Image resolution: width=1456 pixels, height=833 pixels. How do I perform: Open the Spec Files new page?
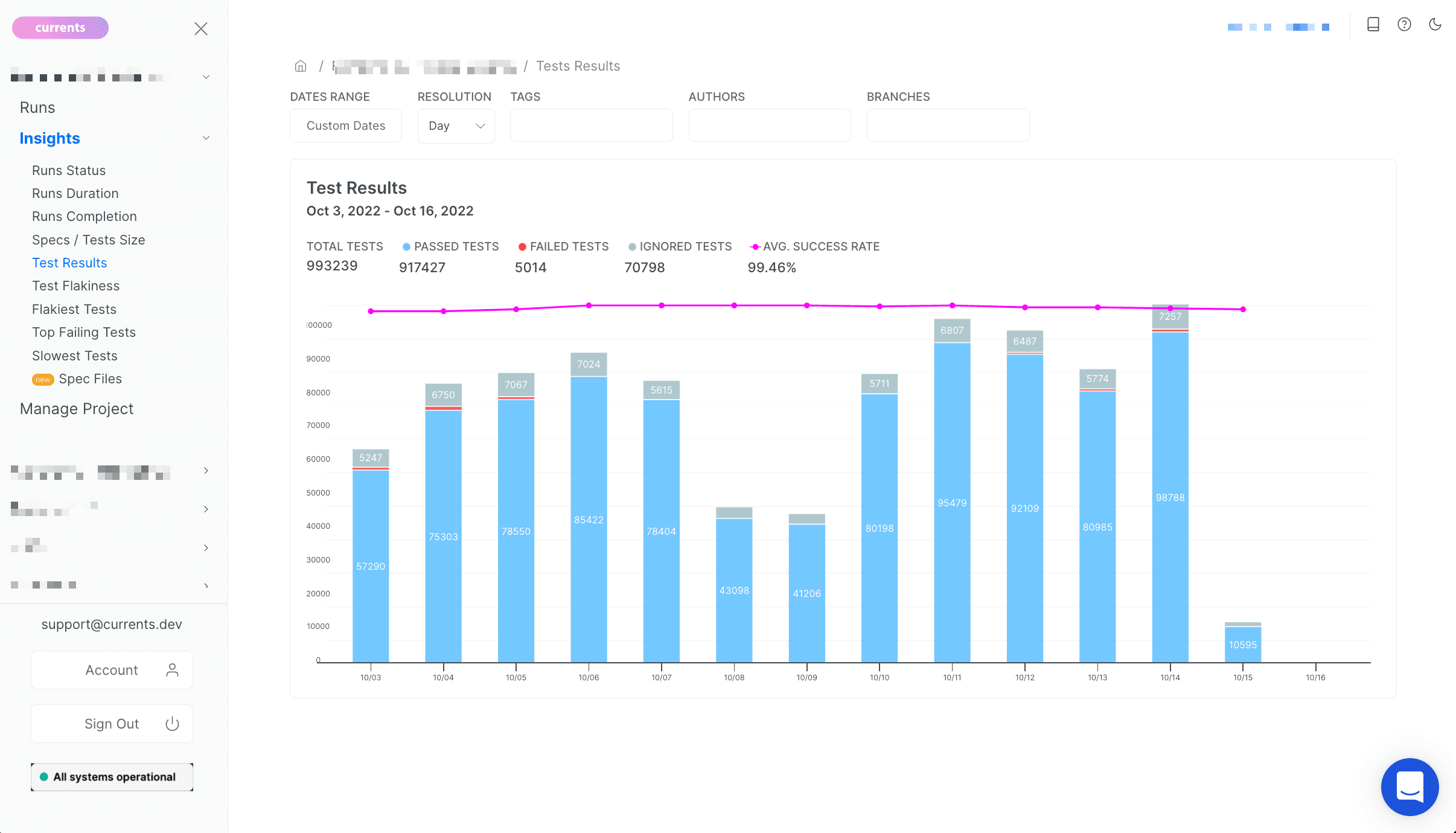90,378
